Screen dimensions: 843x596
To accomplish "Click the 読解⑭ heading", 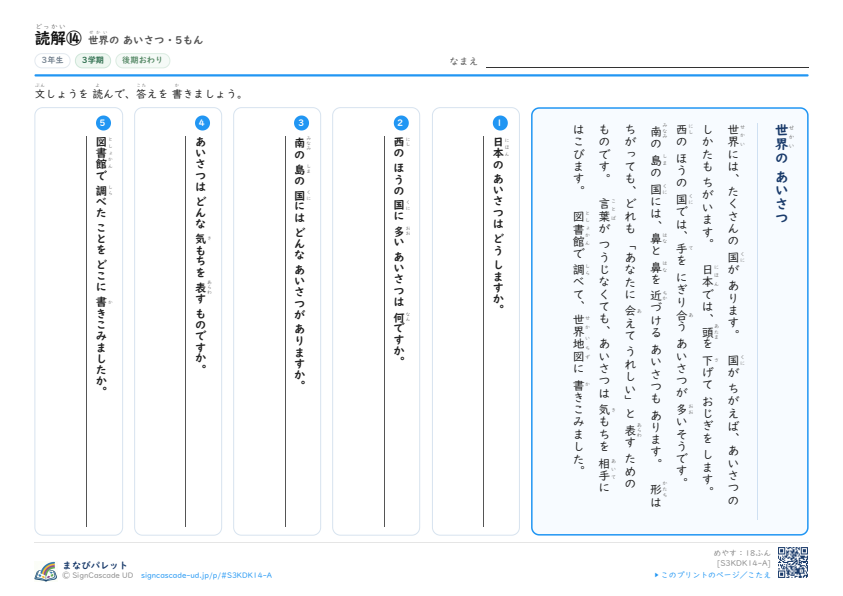I will [x=58, y=38].
